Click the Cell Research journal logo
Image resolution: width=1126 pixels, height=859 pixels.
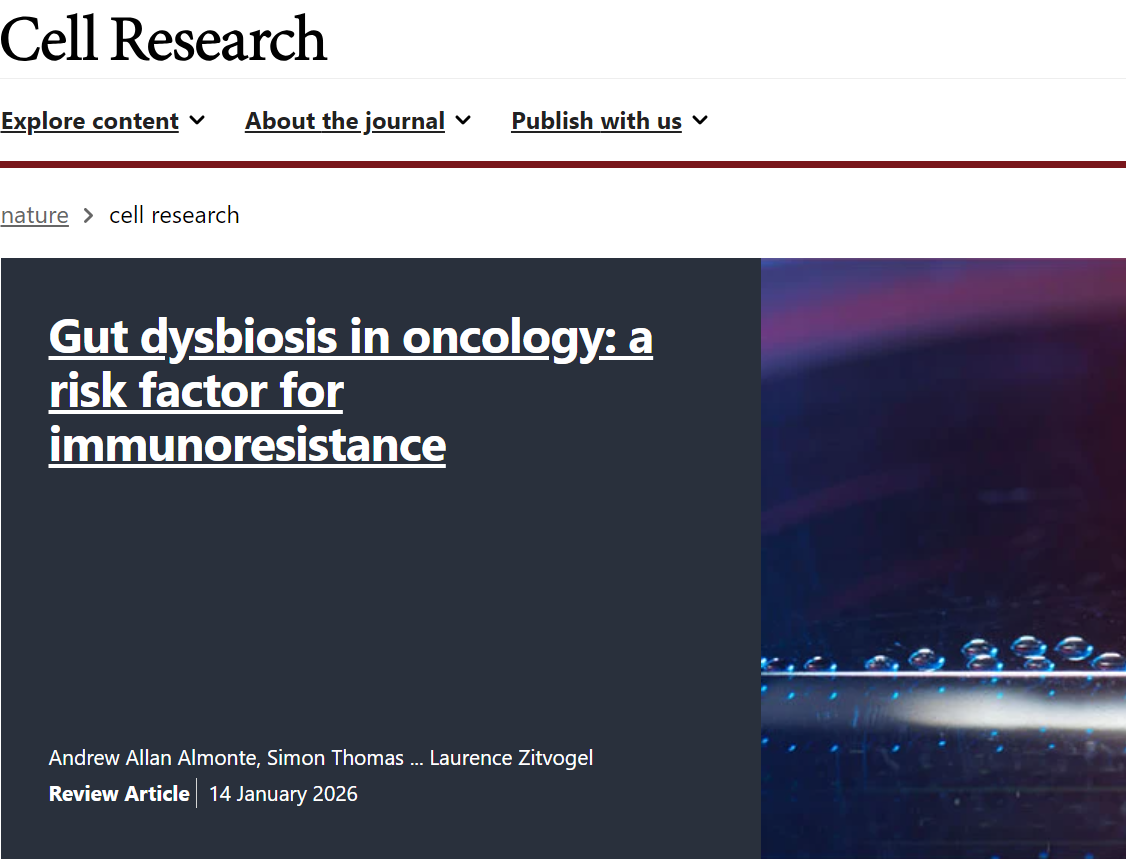coord(163,39)
